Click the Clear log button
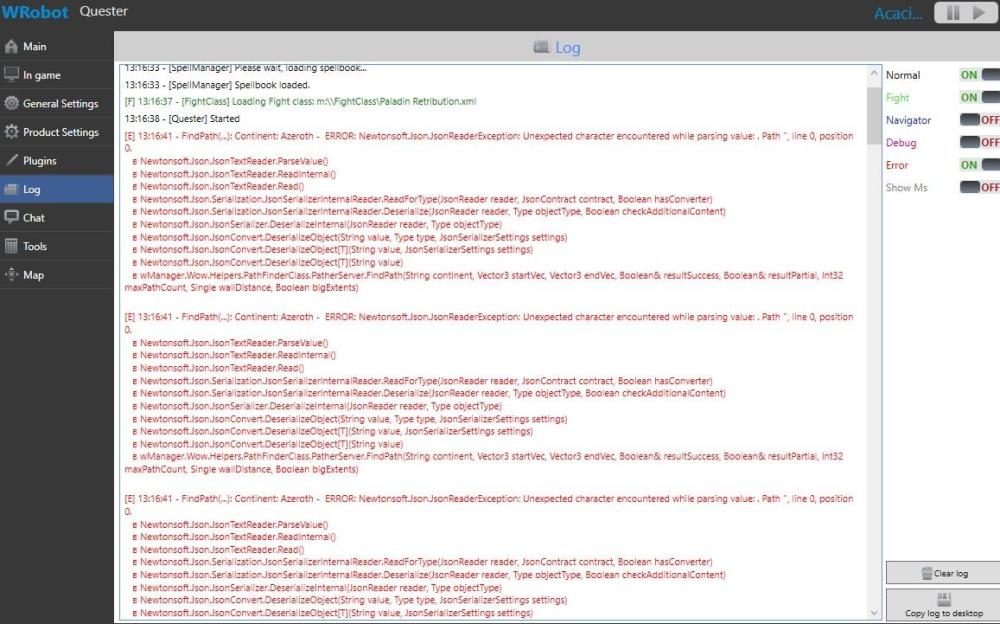Viewport: 1000px width, 624px height. click(x=943, y=573)
